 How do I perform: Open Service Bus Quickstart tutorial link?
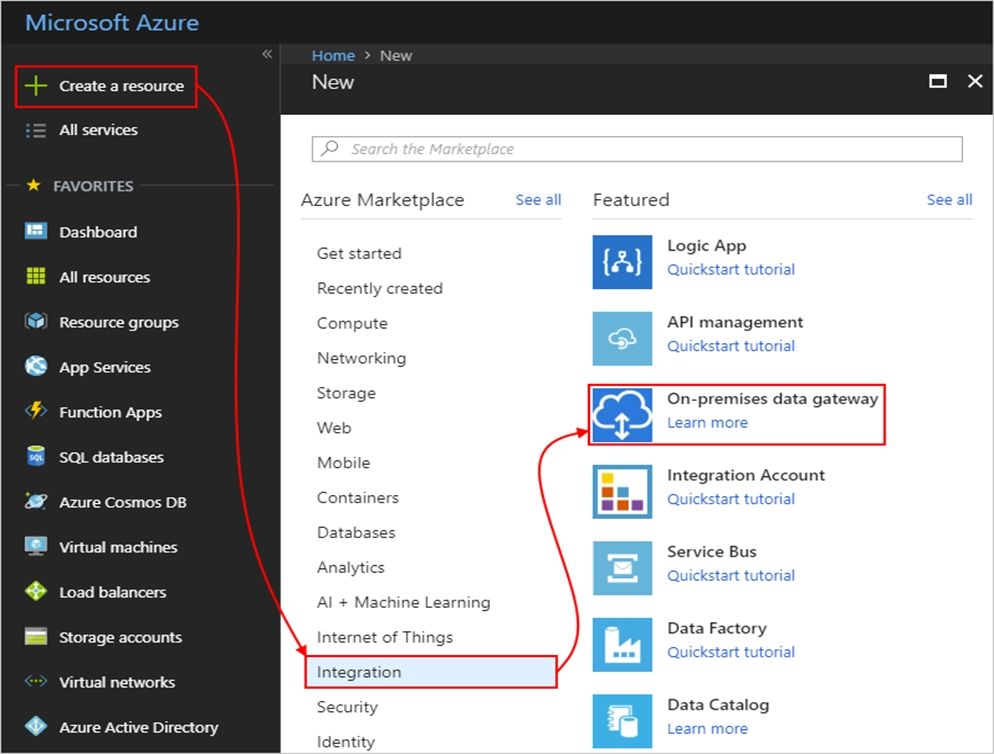731,576
